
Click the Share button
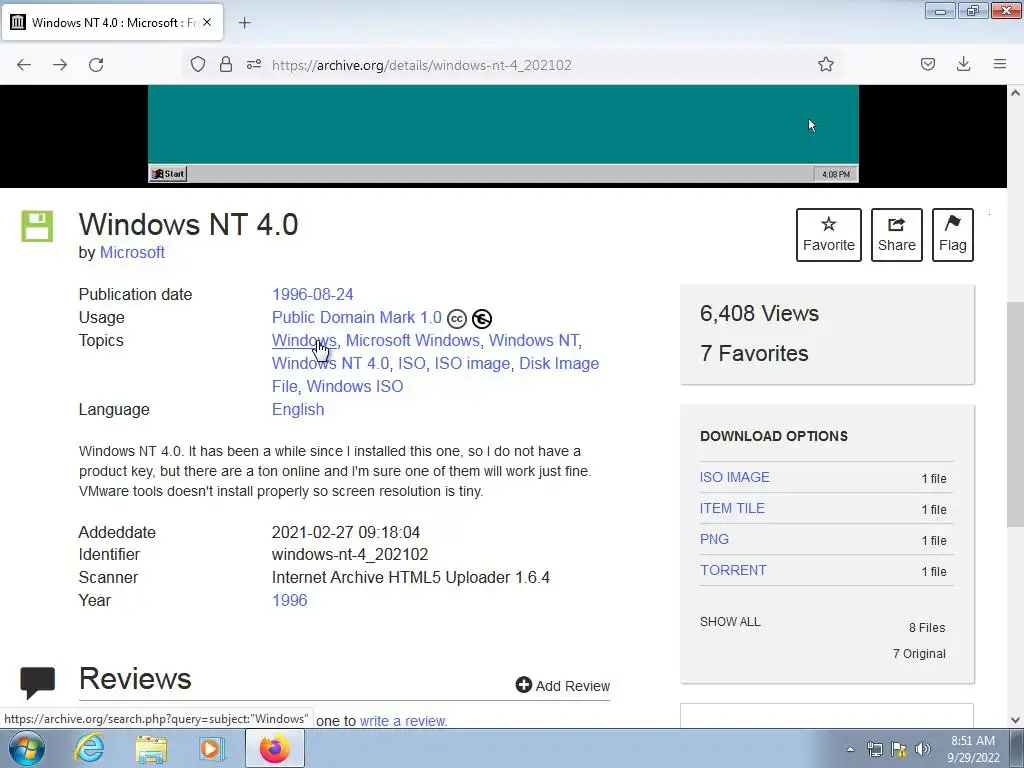pyautogui.click(x=897, y=235)
